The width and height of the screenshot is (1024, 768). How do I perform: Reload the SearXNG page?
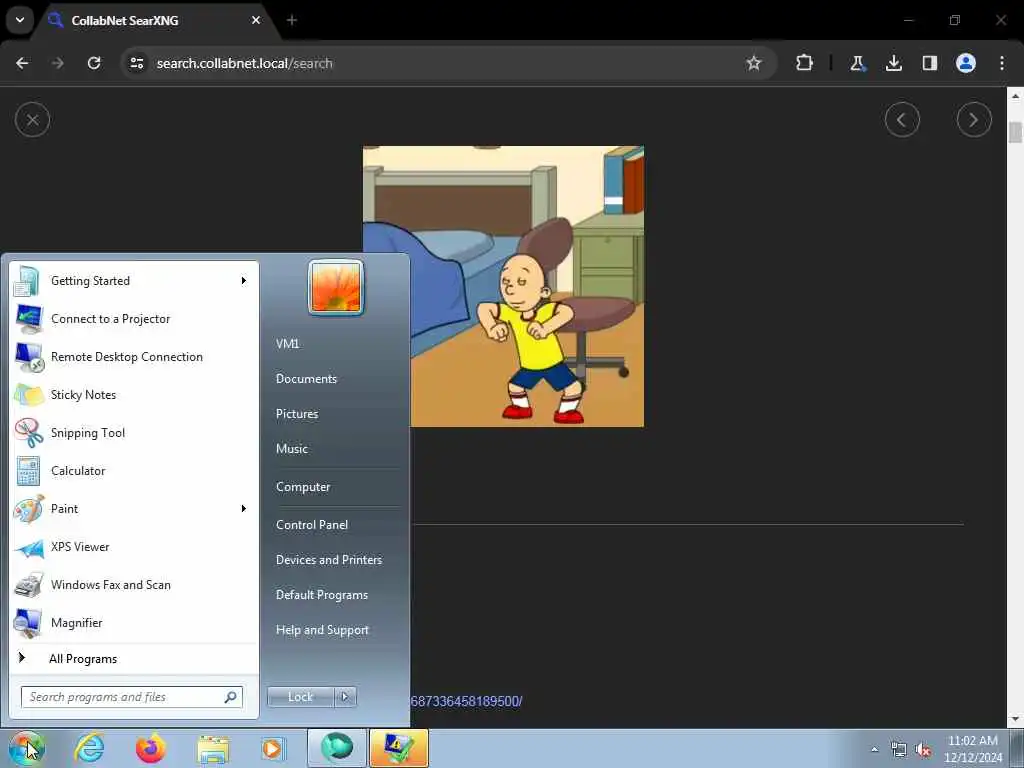pos(94,63)
